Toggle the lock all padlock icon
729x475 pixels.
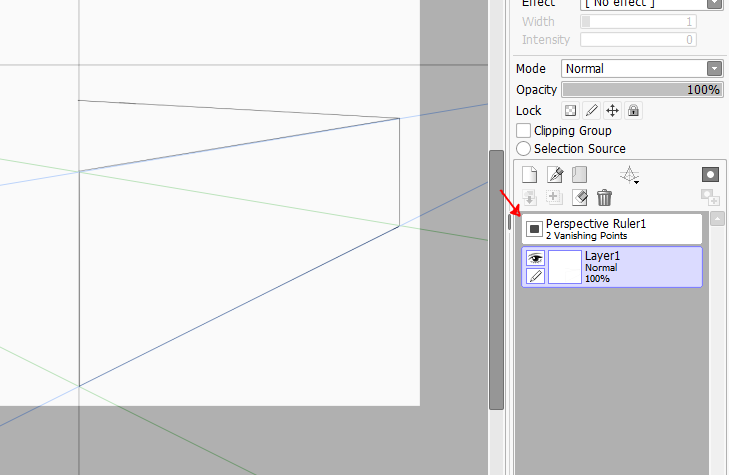[x=633, y=111]
